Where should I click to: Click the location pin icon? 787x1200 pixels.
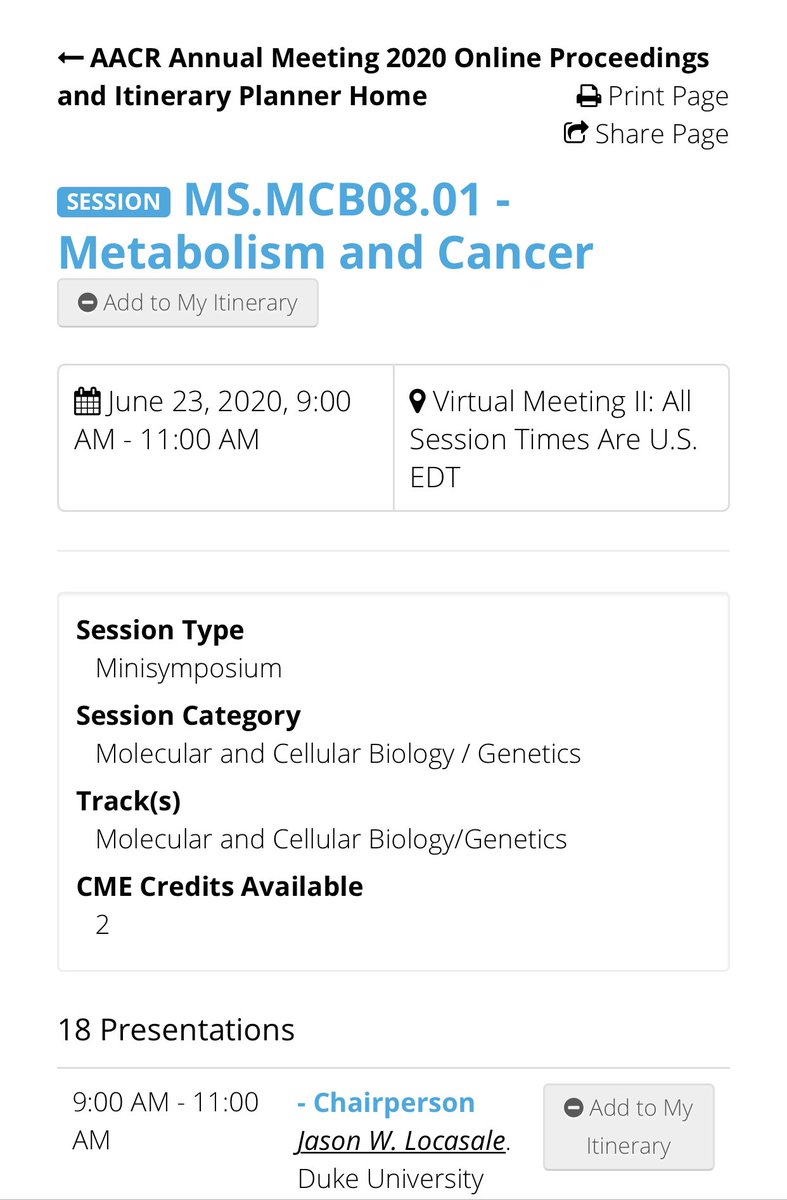pos(418,402)
